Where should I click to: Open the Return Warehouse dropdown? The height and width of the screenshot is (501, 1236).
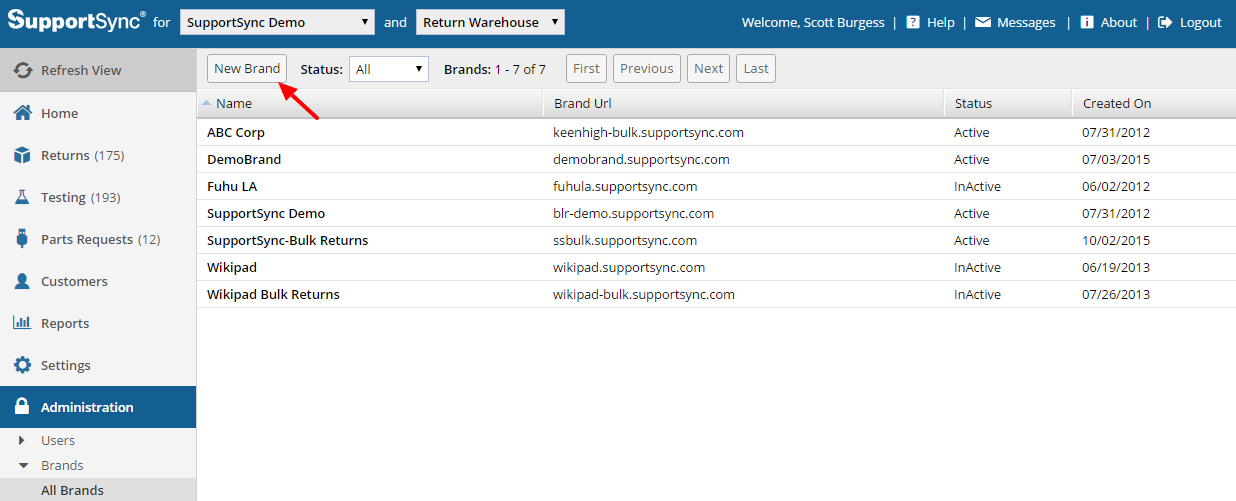490,22
